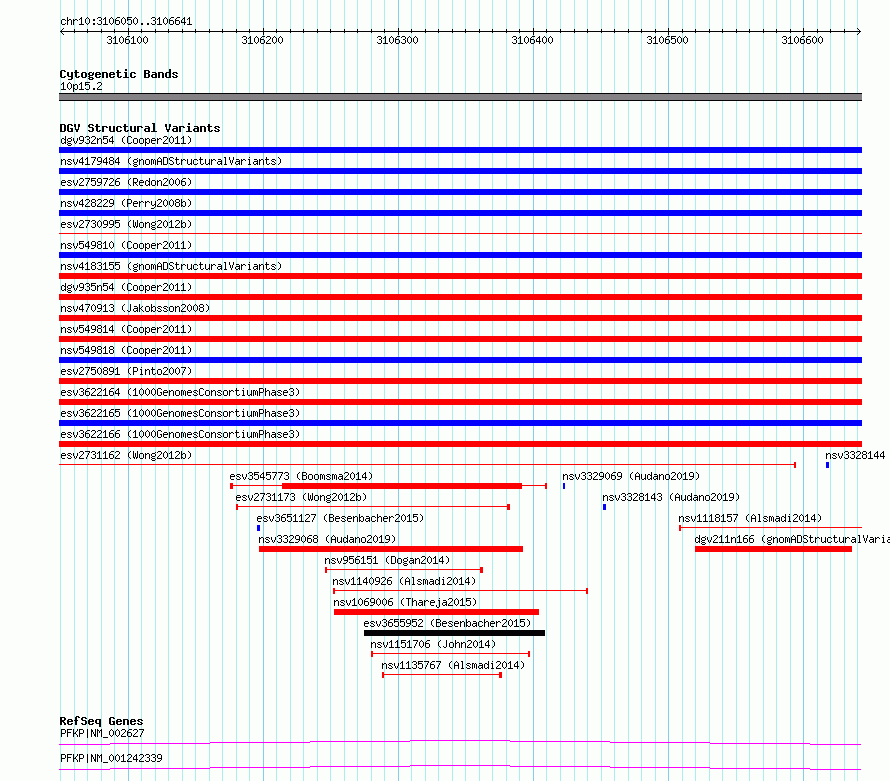
Task: Open esv3545773 (Boomsma2014) variant label
Action: [x=301, y=476]
